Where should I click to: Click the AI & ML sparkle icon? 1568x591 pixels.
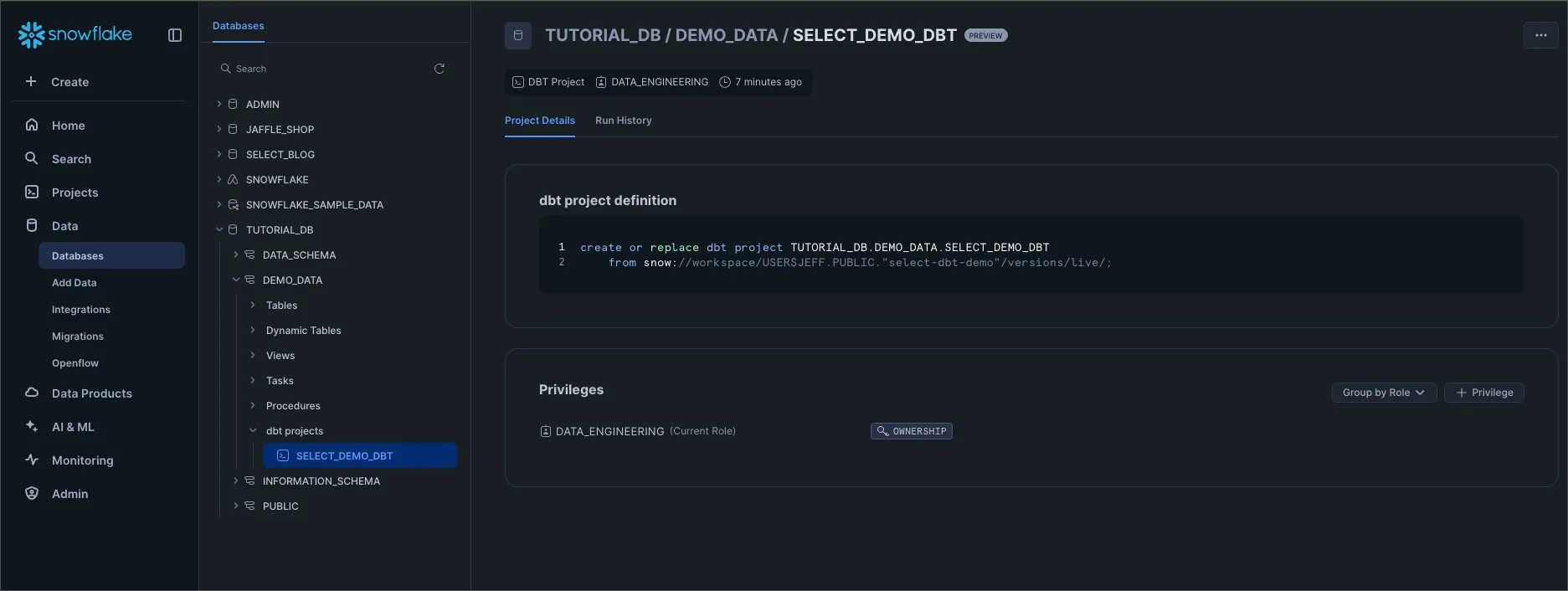[32, 426]
